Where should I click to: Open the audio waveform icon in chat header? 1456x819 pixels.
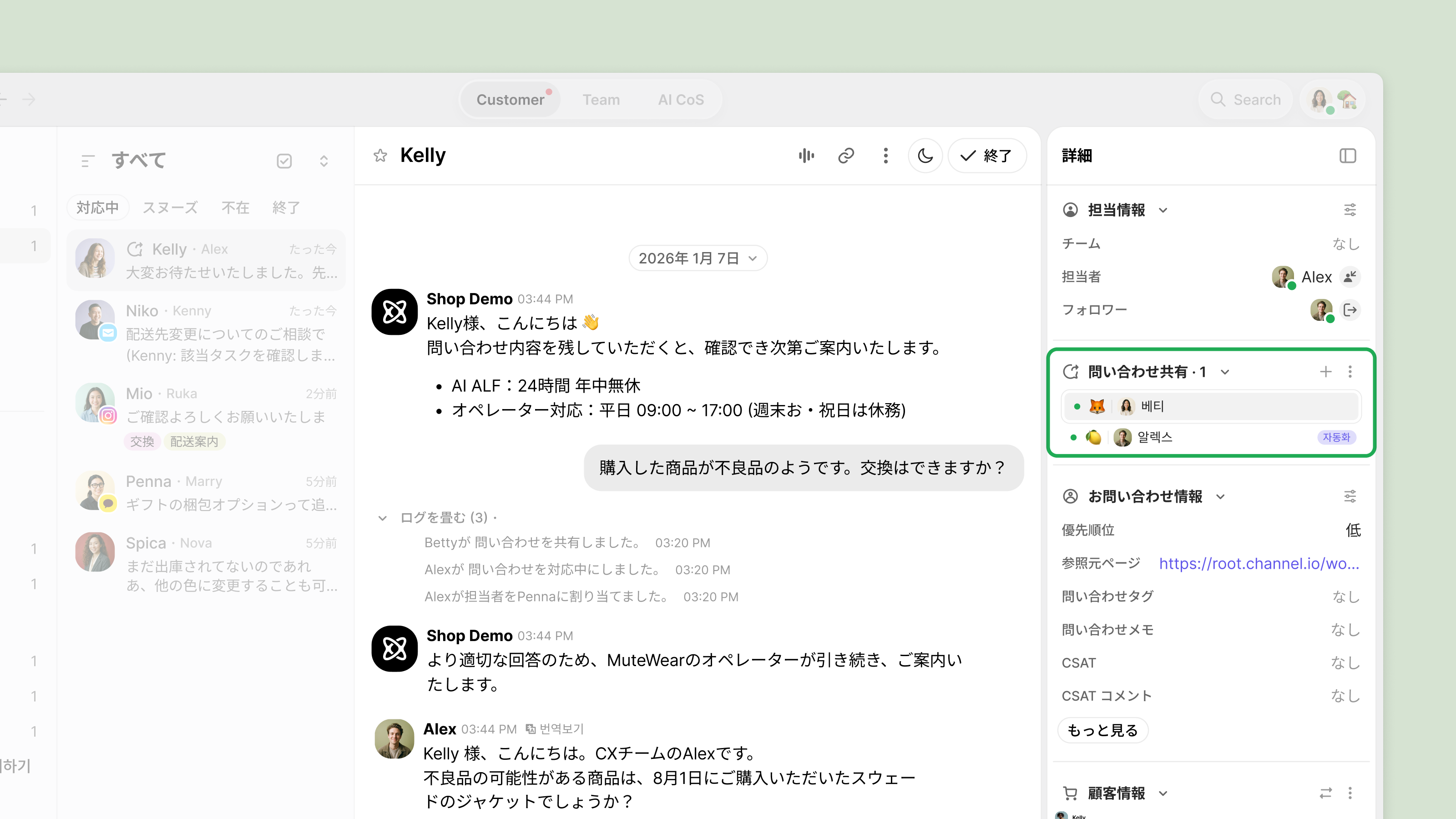[807, 156]
